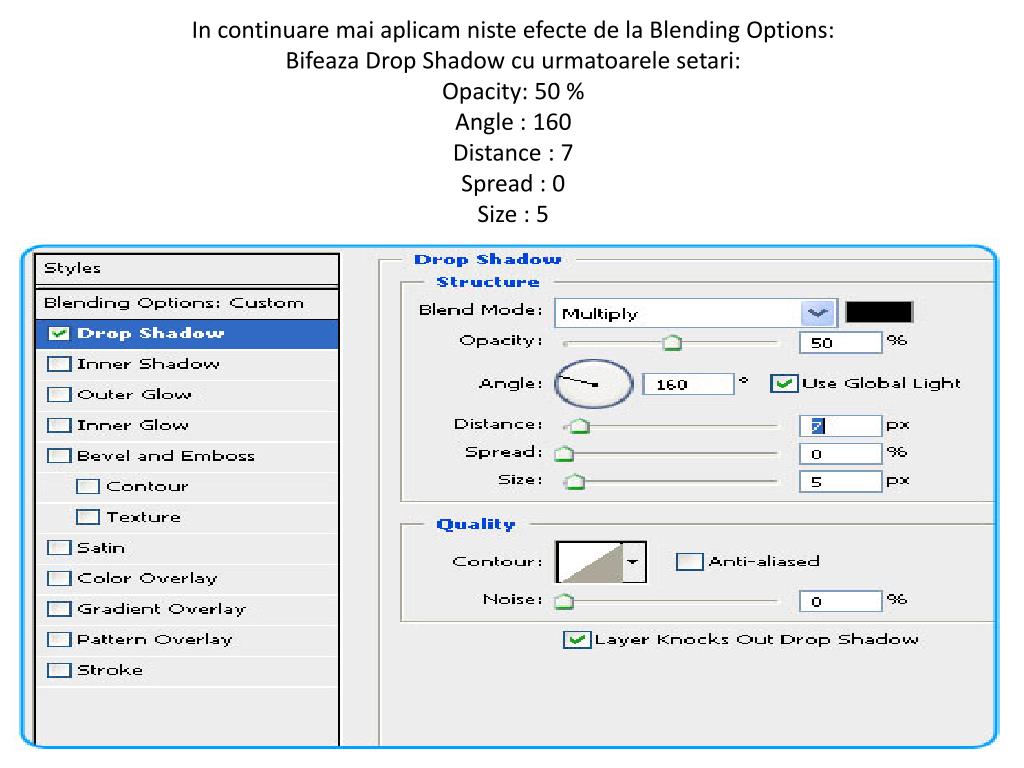The width and height of the screenshot is (1024, 768).
Task: Enable the Inner Glow checkbox
Action: pyautogui.click(x=59, y=425)
